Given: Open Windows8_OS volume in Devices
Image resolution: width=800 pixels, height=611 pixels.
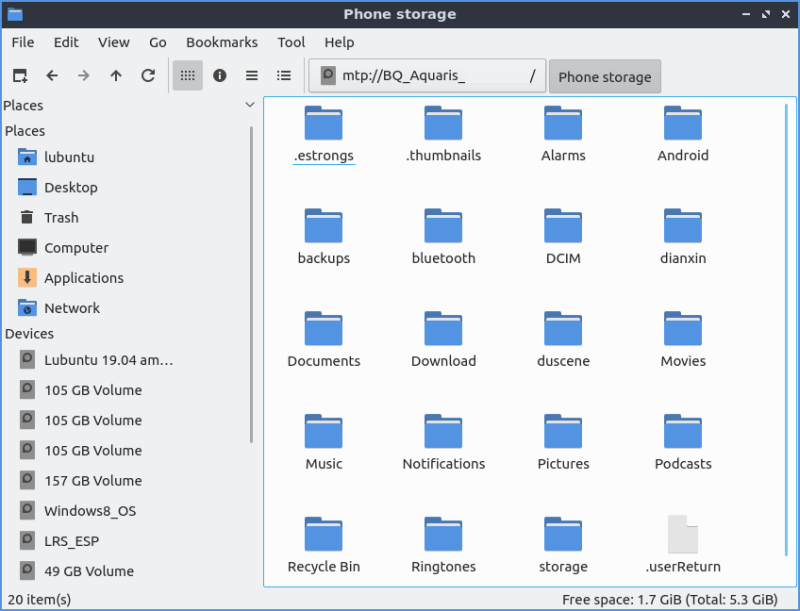Looking at the screenshot, I should coord(89,511).
